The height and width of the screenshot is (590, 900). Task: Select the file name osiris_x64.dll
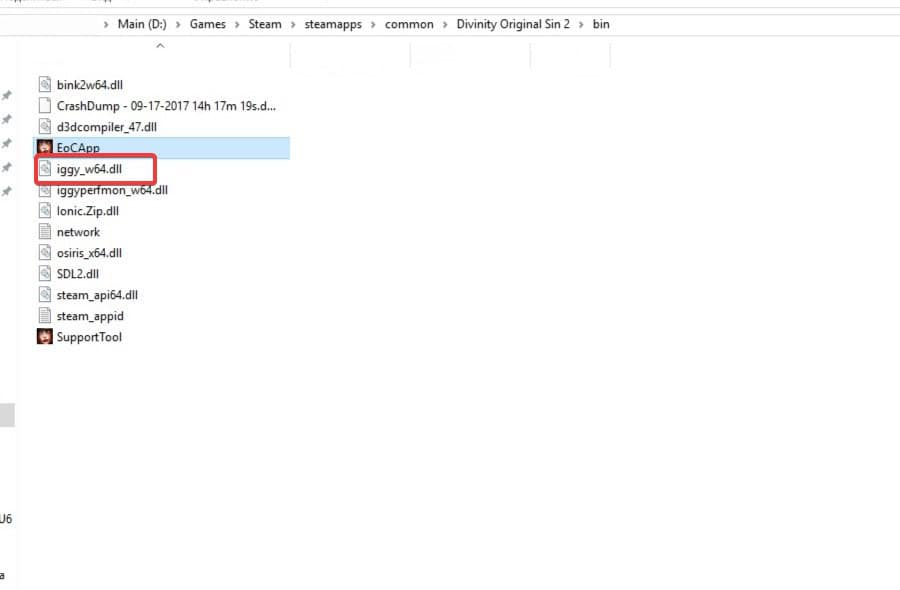(x=89, y=253)
